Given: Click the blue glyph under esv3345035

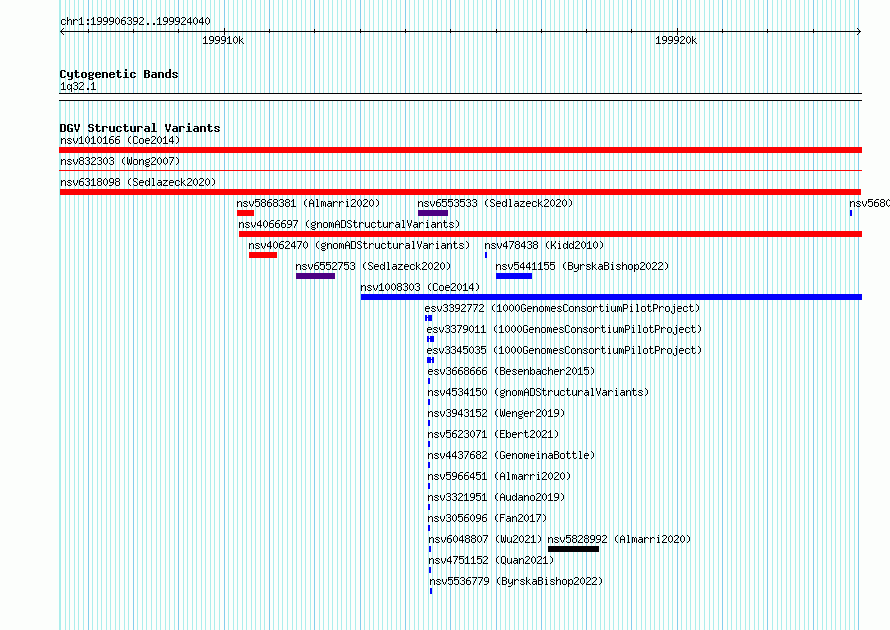Looking at the screenshot, I should pos(430,360).
